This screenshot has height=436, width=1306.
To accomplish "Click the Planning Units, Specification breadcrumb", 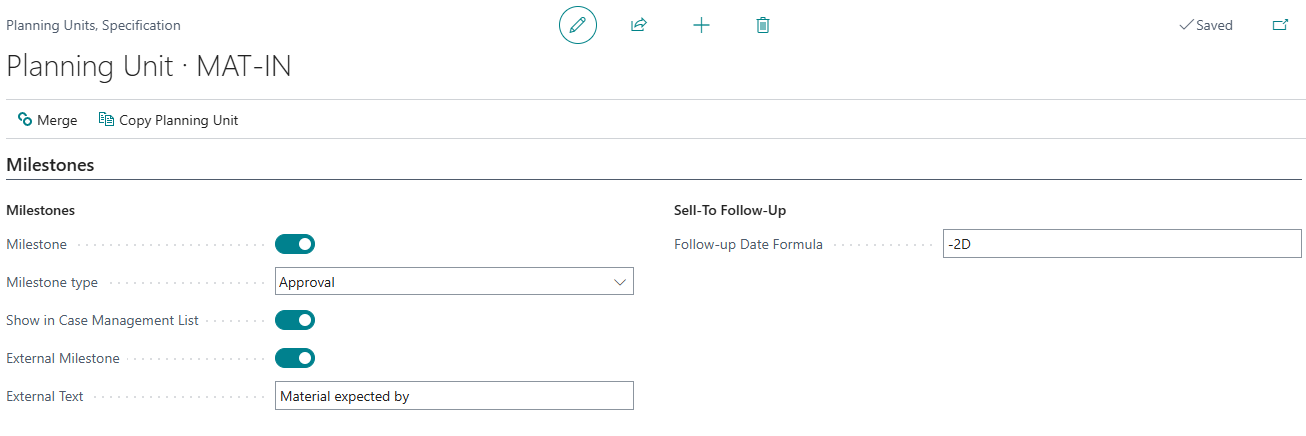I will coord(93,25).
